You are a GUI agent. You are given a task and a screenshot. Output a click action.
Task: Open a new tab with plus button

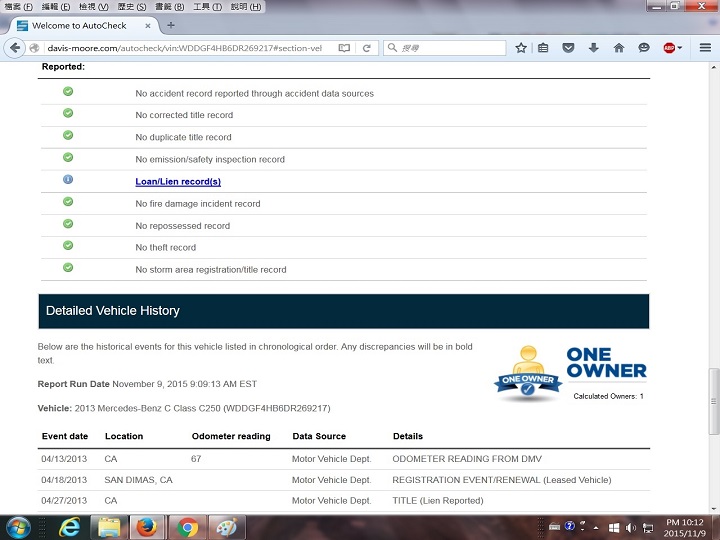point(171,25)
